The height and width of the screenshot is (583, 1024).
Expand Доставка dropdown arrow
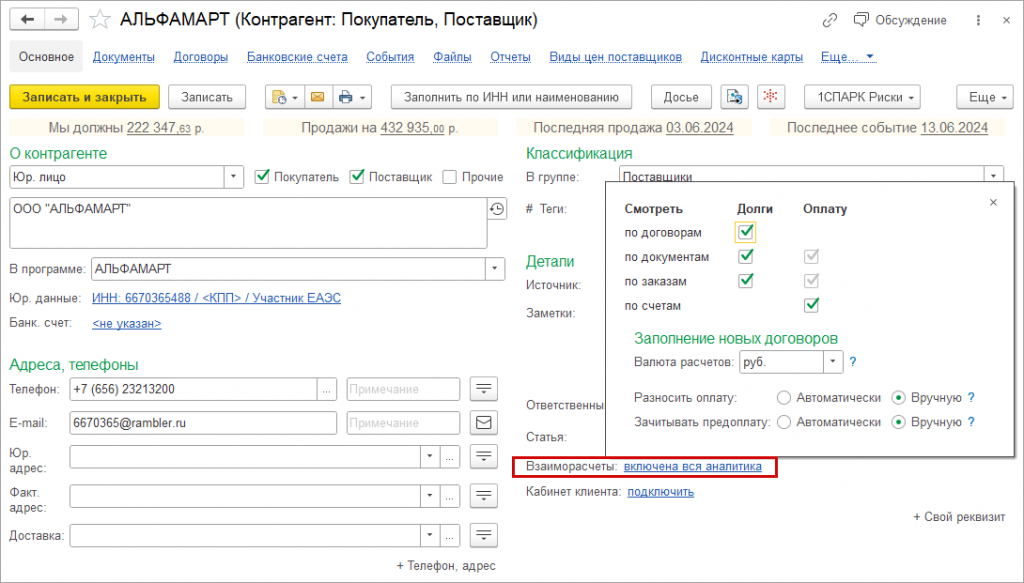(x=430, y=535)
